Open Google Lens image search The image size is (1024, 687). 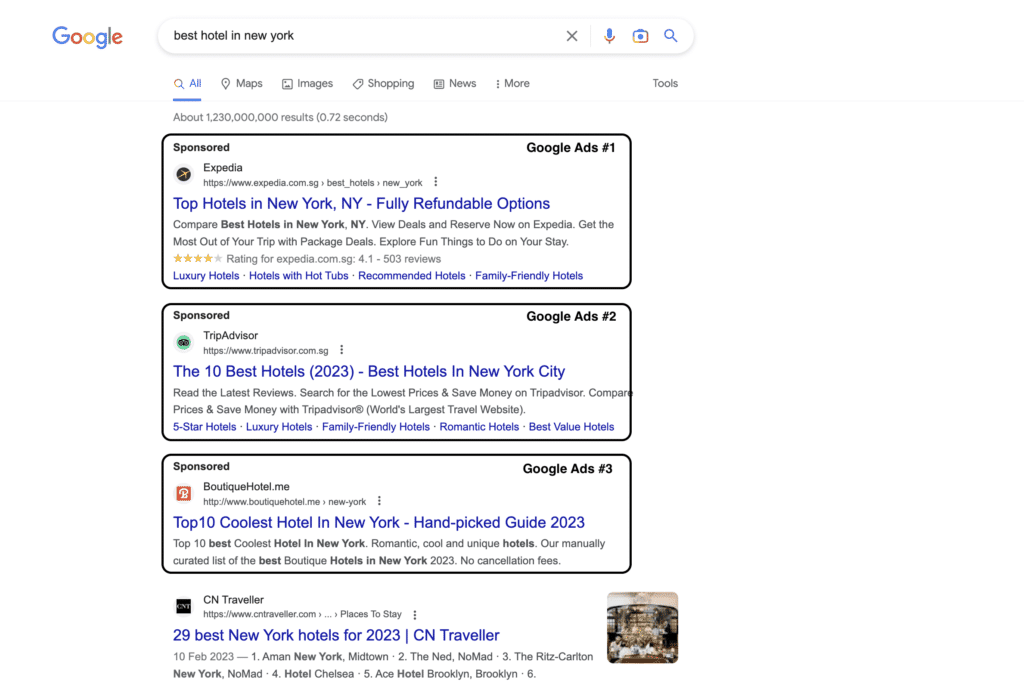(640, 36)
